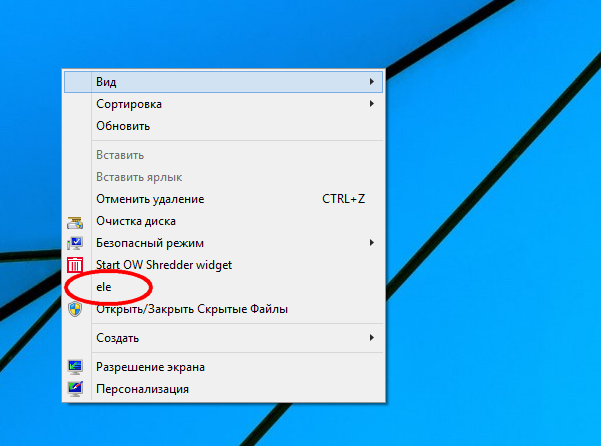The width and height of the screenshot is (601, 446).
Task: Click the UAC shield icon beside Открыть/Закрыть
Action: tap(75, 309)
